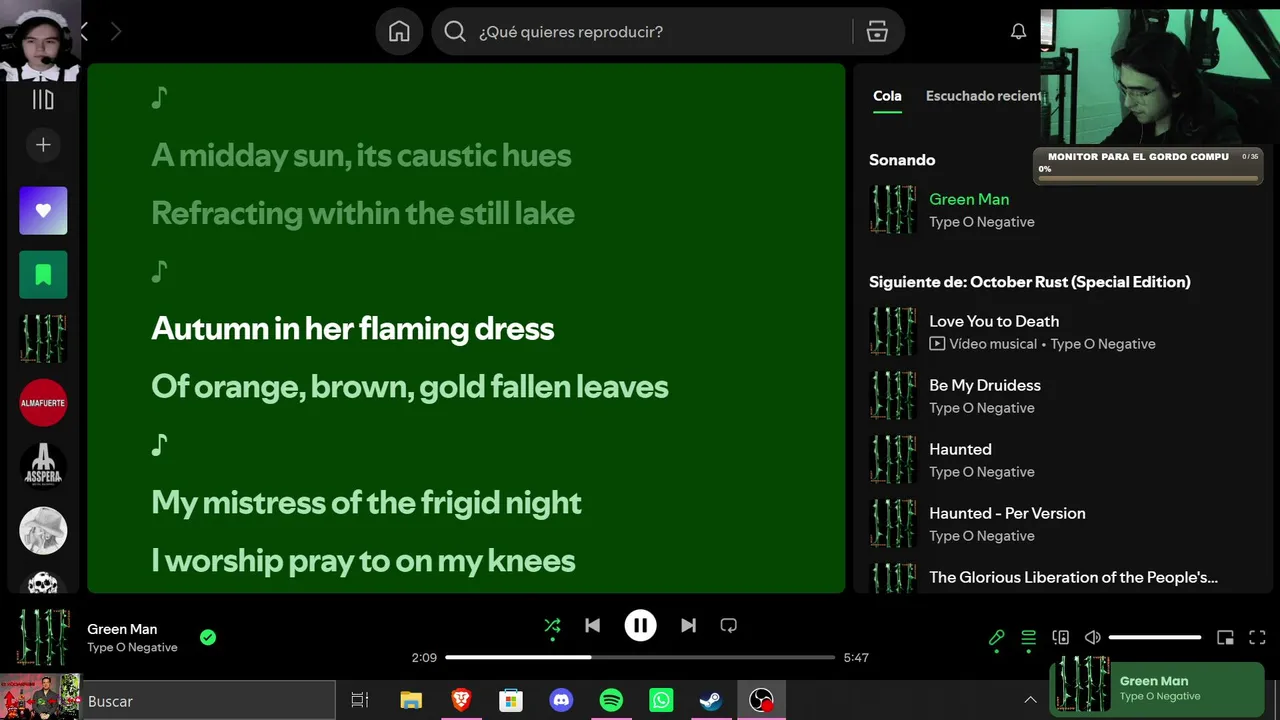Screen dimensions: 1280x720
Task: Mute the volume speaker icon
Action: [x=1092, y=638]
